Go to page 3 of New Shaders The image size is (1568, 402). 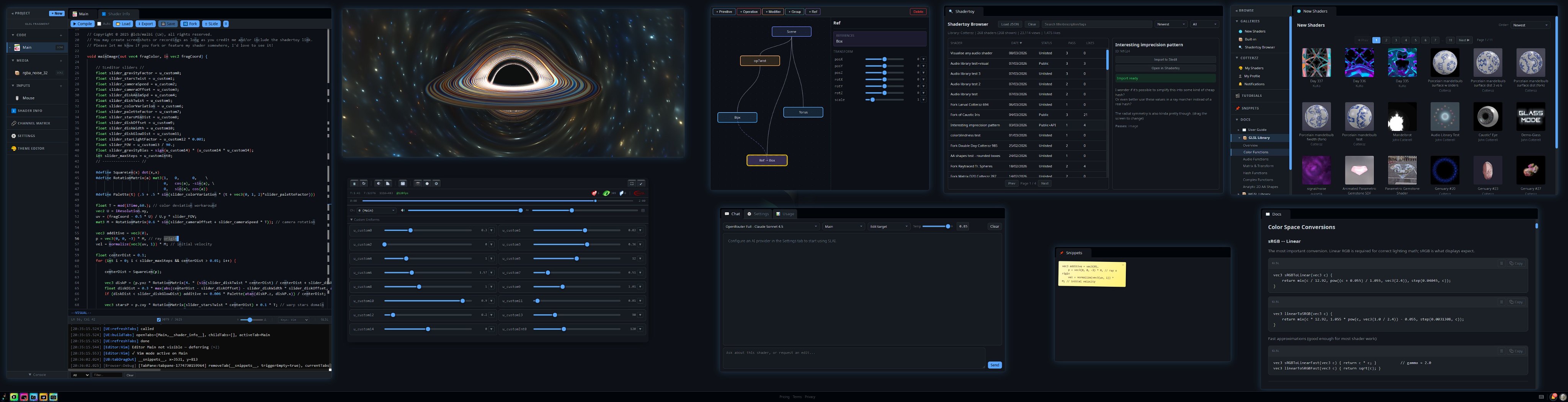pyautogui.click(x=1396, y=40)
